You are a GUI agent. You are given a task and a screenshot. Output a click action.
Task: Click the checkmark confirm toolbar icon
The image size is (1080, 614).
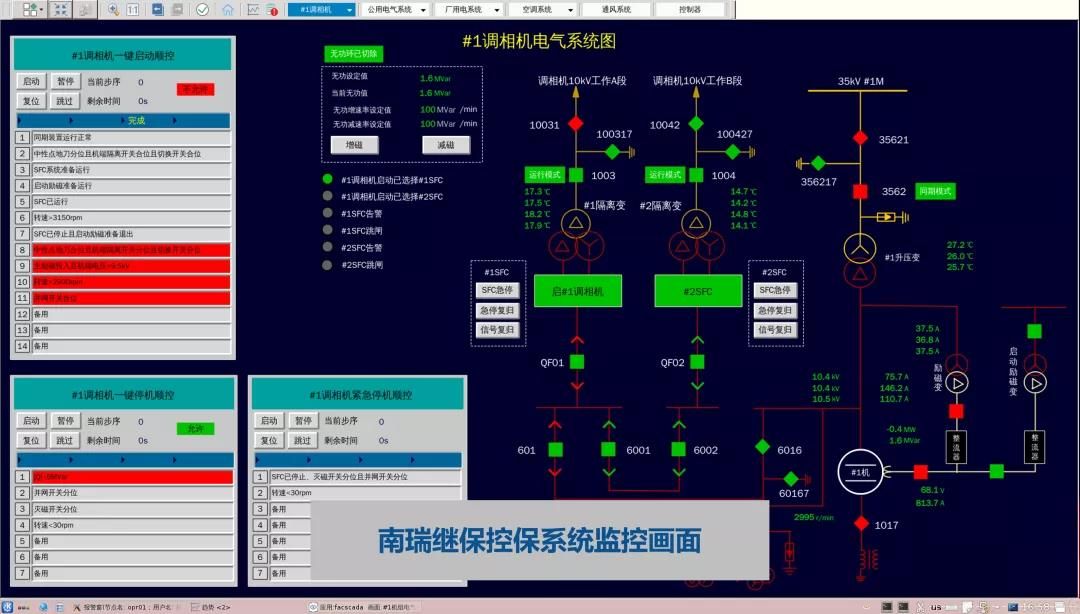point(202,9)
